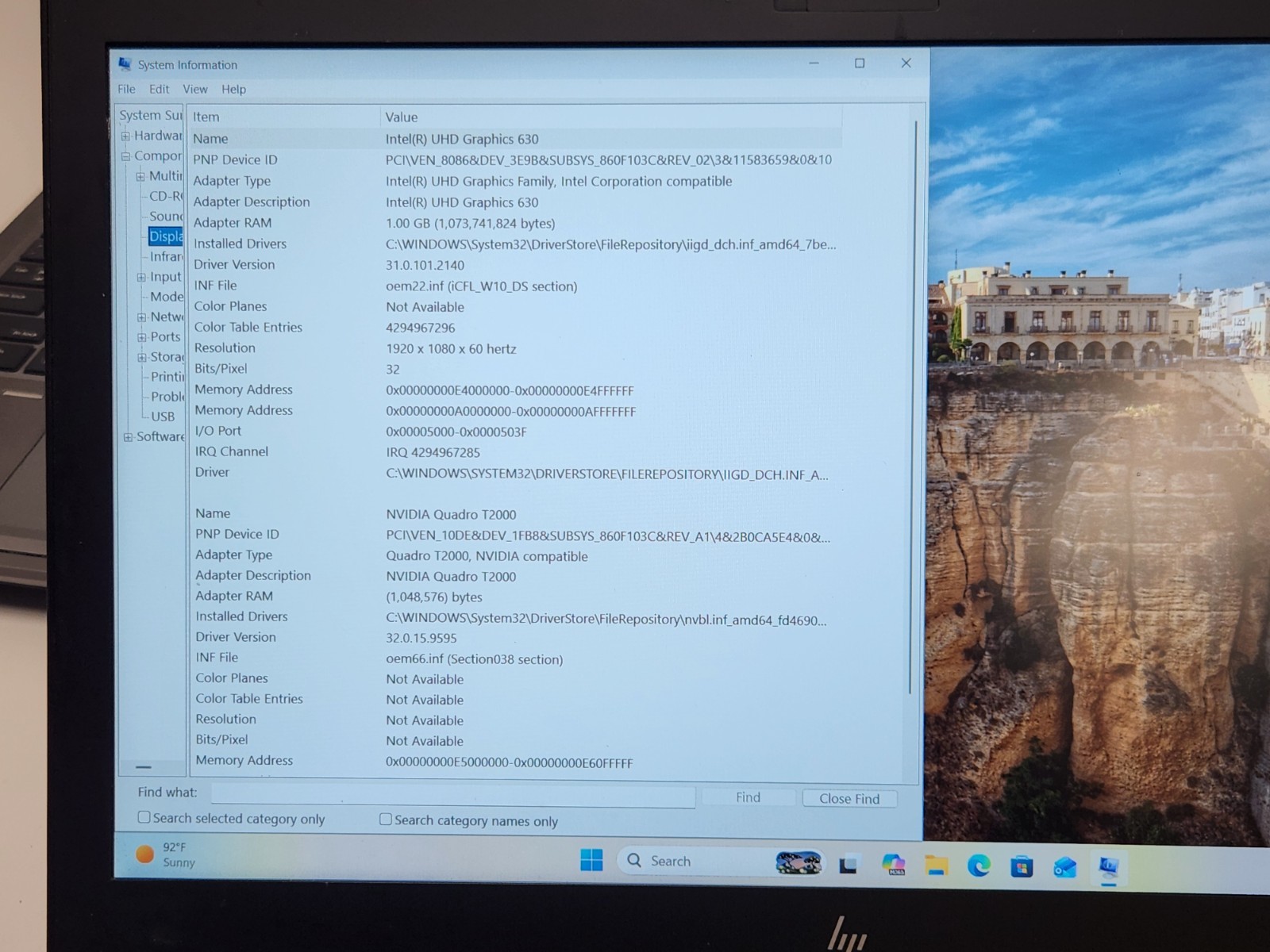Expand the Storage tree node
The image size is (1270, 952).
142,357
